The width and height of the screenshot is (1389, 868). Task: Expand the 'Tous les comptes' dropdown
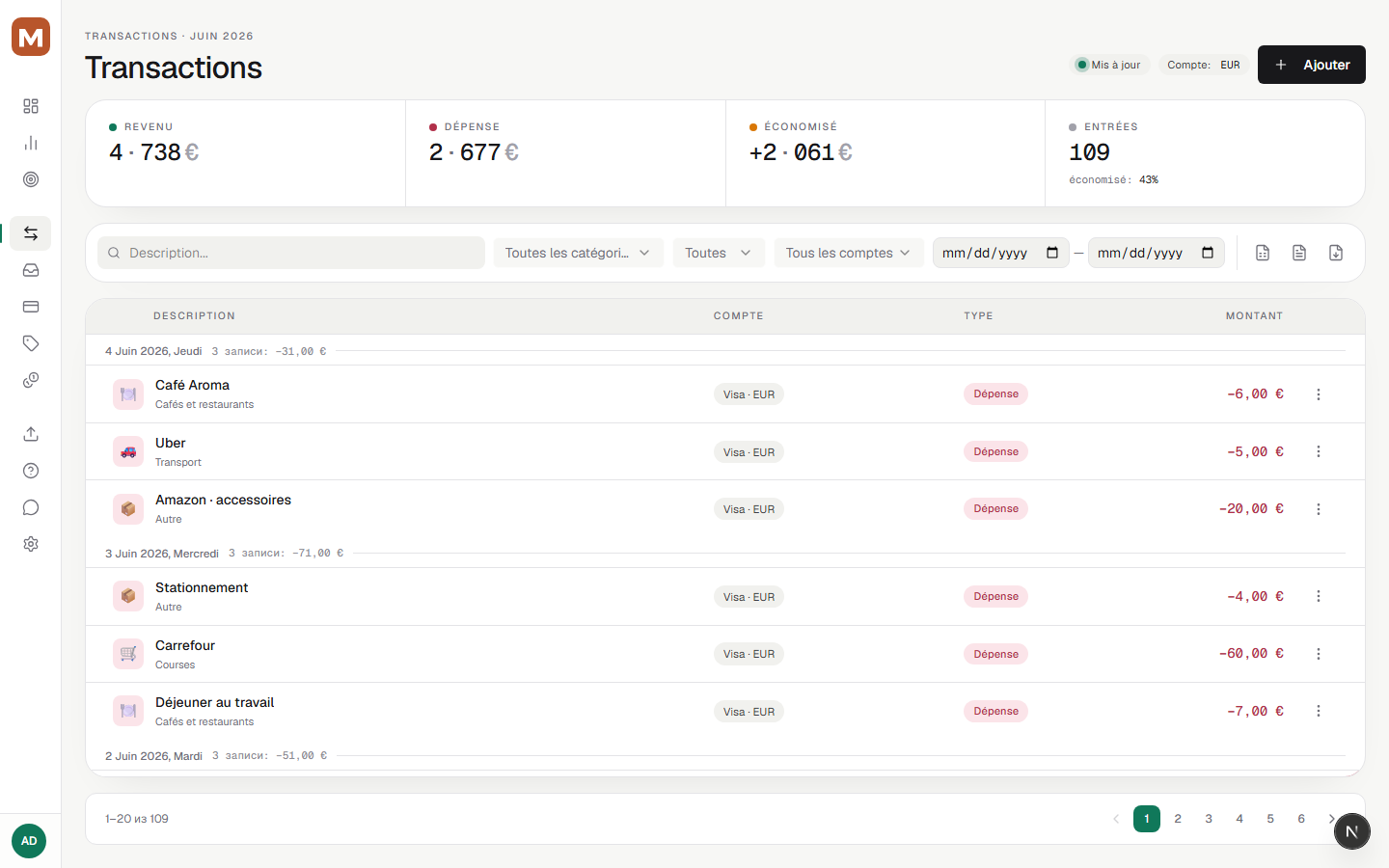pos(849,253)
